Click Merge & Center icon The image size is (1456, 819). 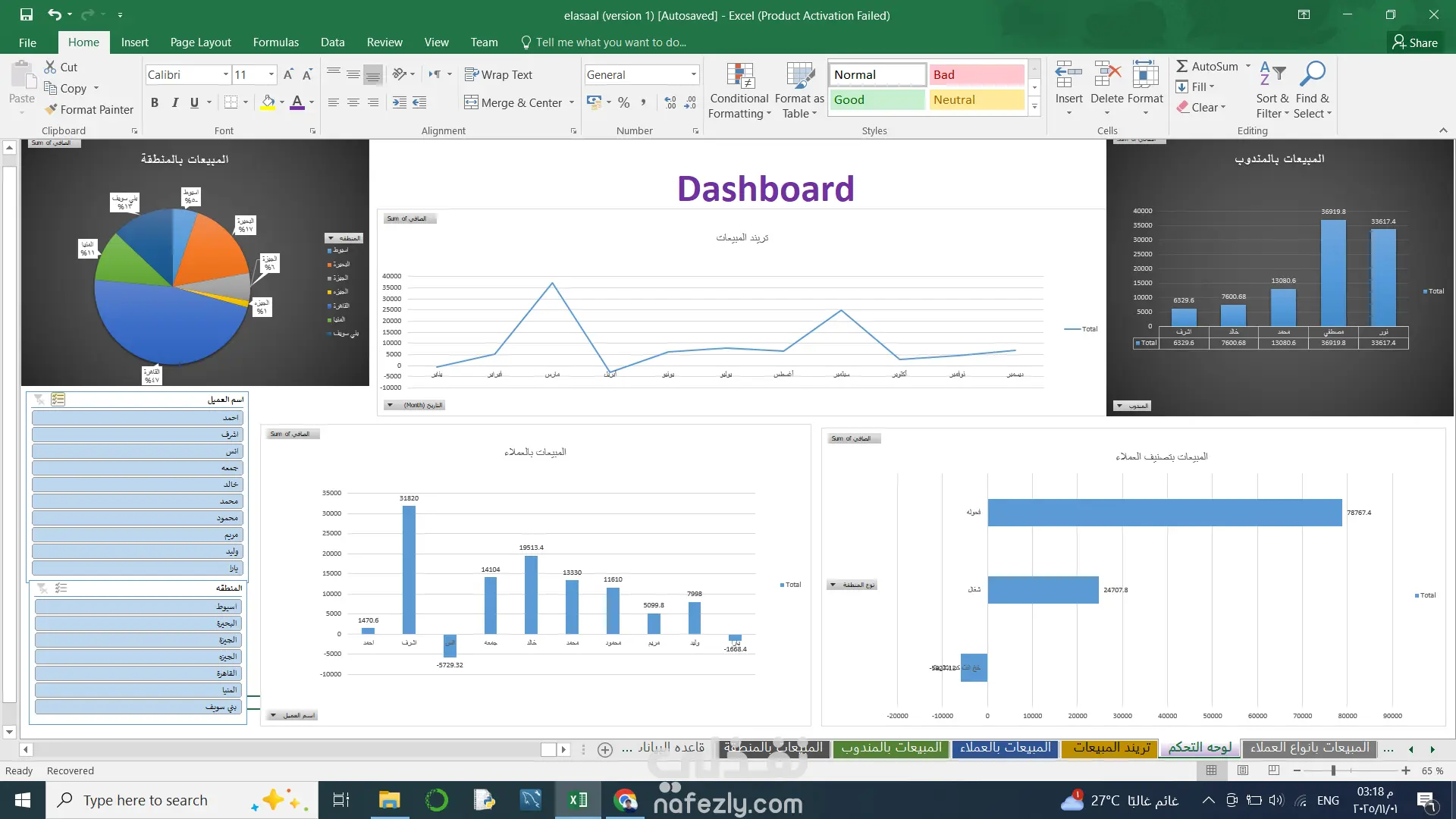(471, 102)
